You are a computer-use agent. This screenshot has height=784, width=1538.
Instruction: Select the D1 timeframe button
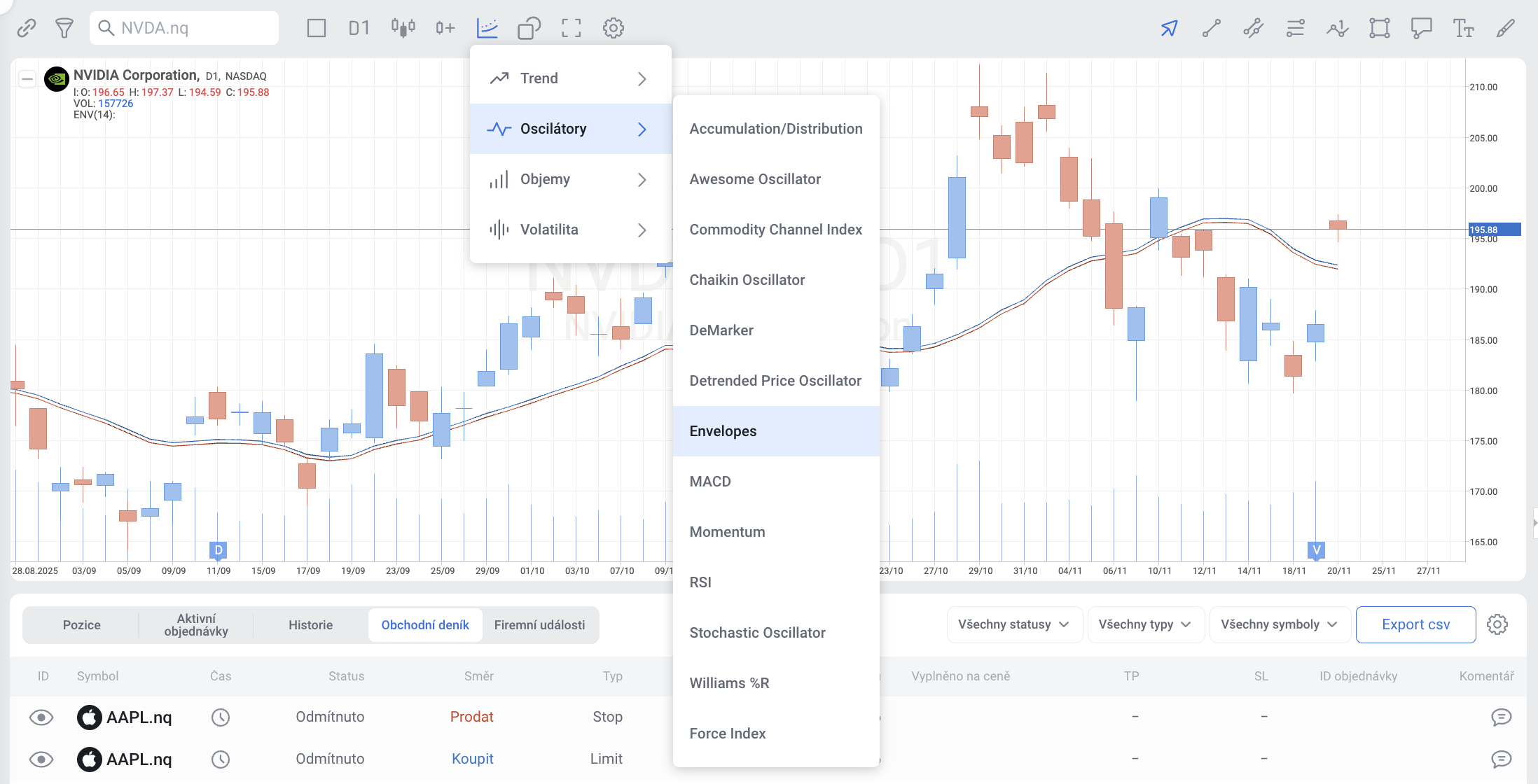pyautogui.click(x=359, y=28)
